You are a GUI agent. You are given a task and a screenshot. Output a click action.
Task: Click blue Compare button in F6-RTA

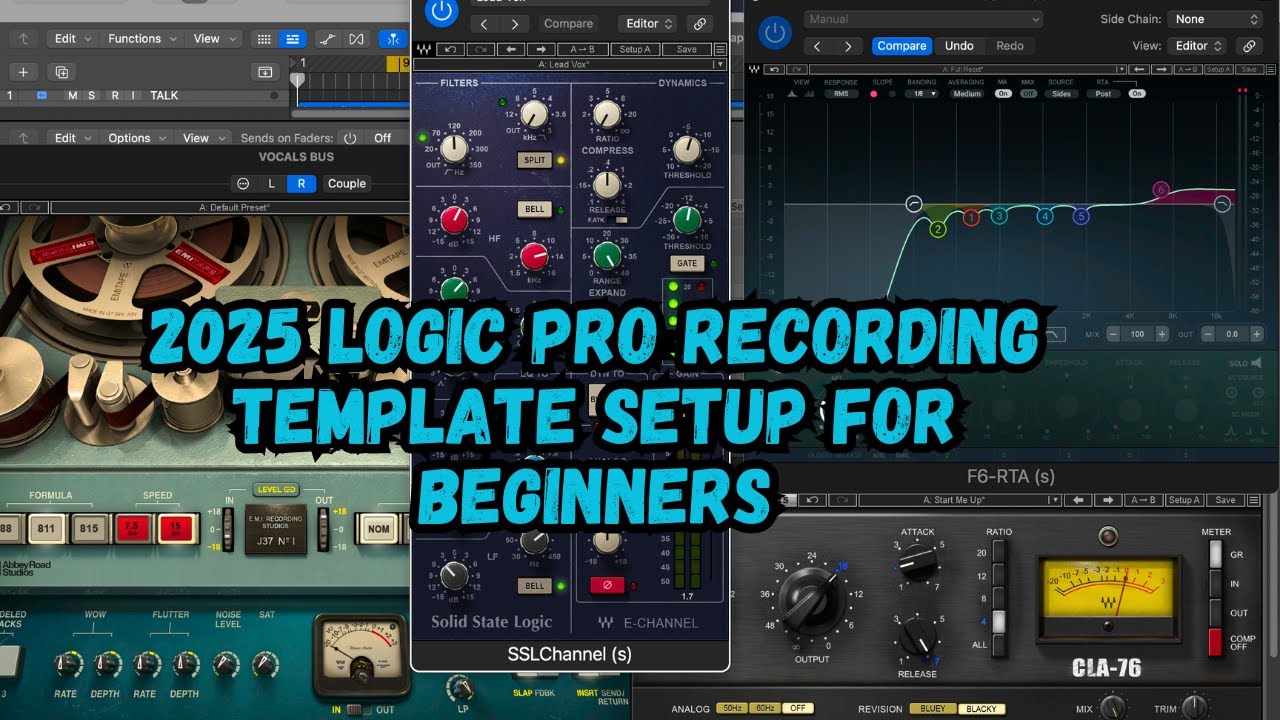click(902, 46)
